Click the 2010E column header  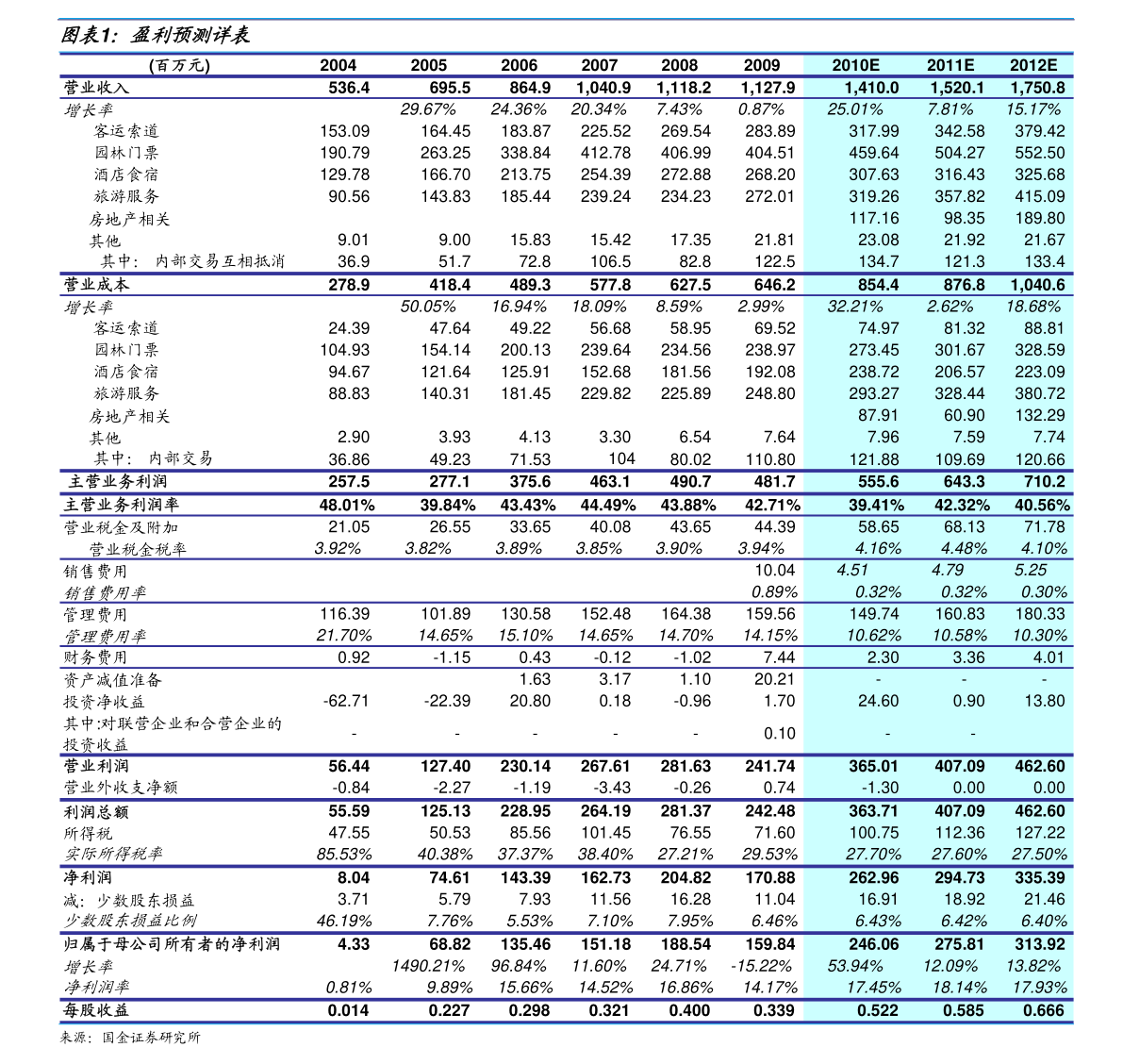(x=855, y=65)
